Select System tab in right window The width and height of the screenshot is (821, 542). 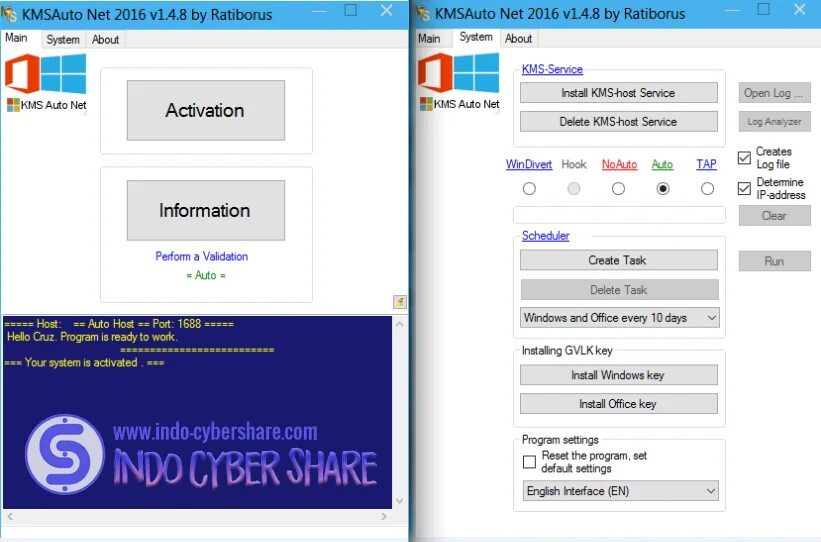(x=475, y=37)
